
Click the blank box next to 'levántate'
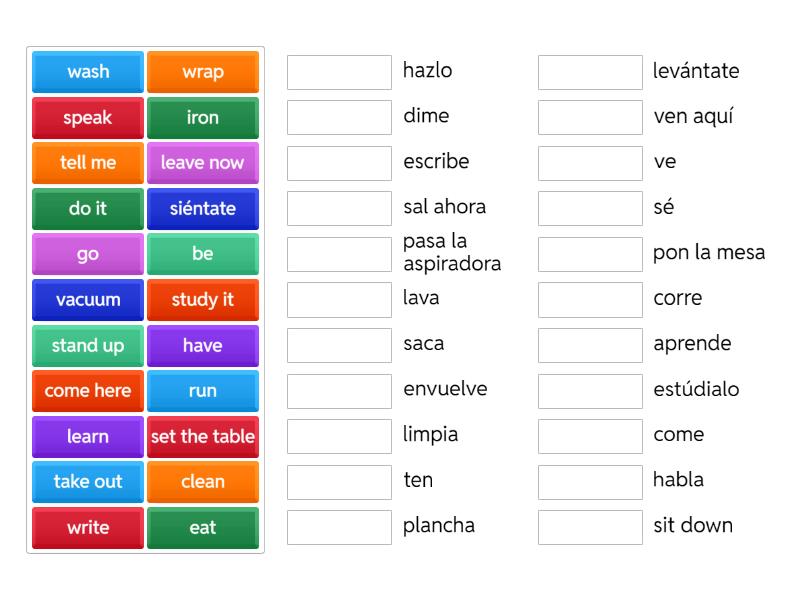click(590, 72)
